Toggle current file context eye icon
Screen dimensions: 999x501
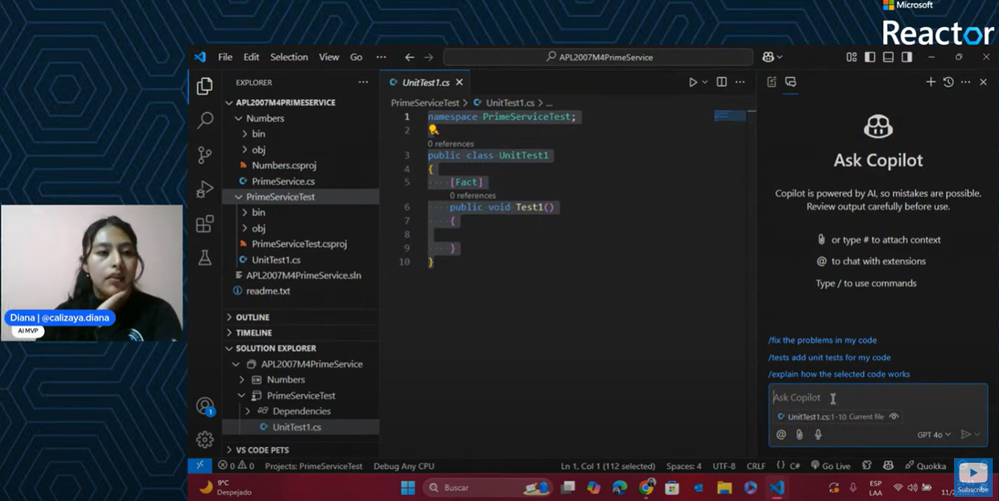[894, 417]
